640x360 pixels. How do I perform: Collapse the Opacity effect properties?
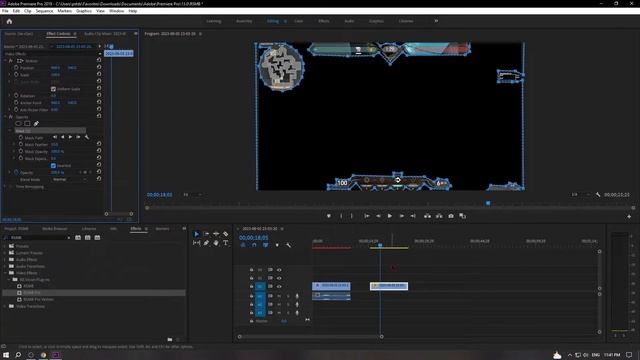pyautogui.click(x=5, y=117)
